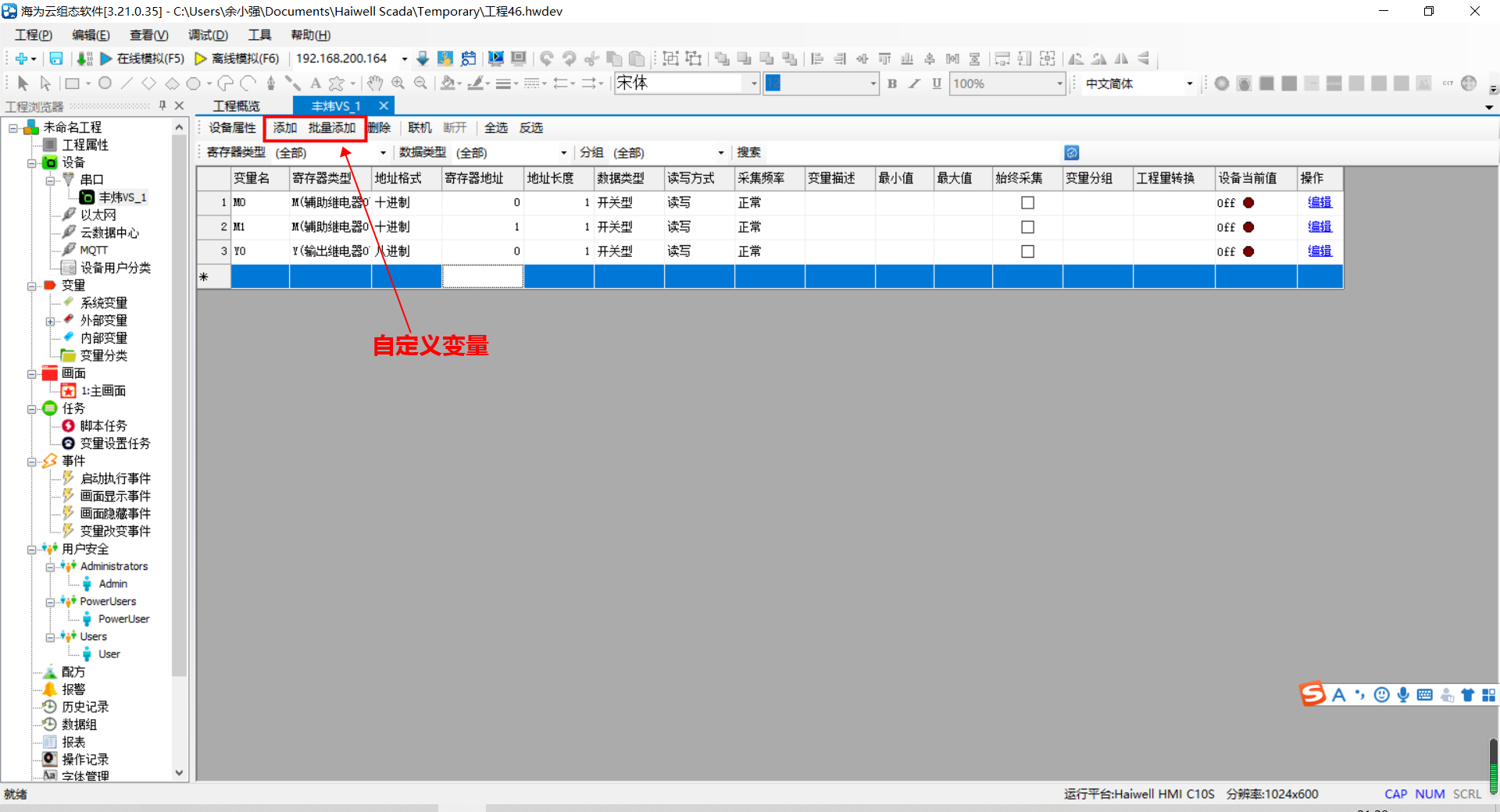Open the 调试(D) menu
The width and height of the screenshot is (1500, 812).
point(208,35)
